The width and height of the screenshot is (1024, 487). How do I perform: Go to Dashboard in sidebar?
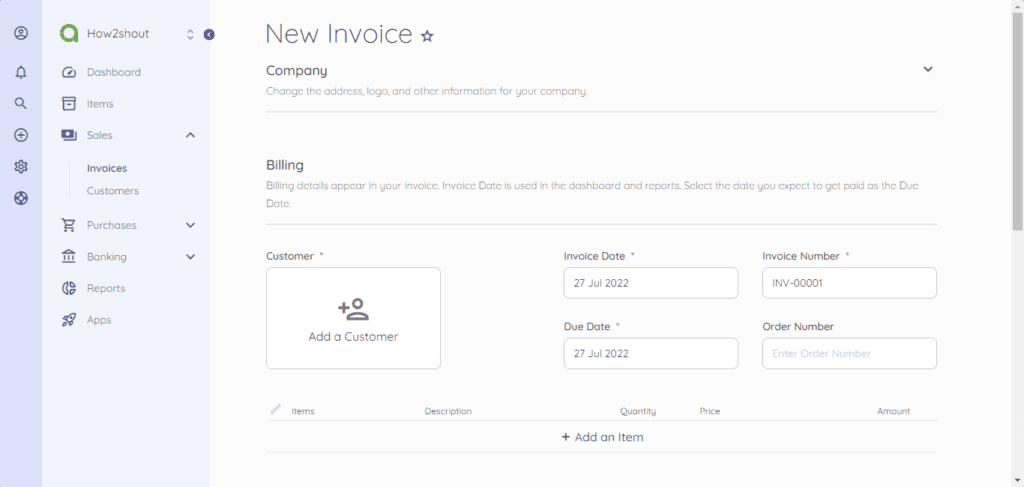[113, 72]
